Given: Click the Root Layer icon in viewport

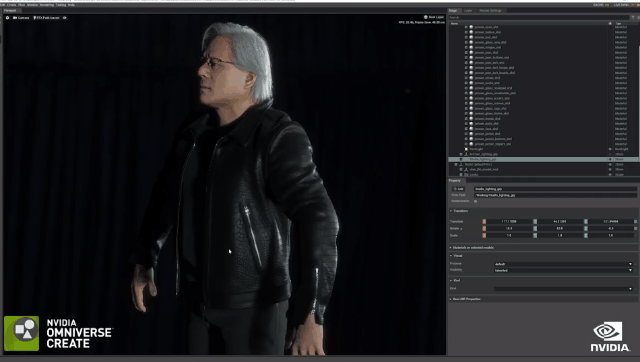Looking at the screenshot, I should click(x=426, y=17).
